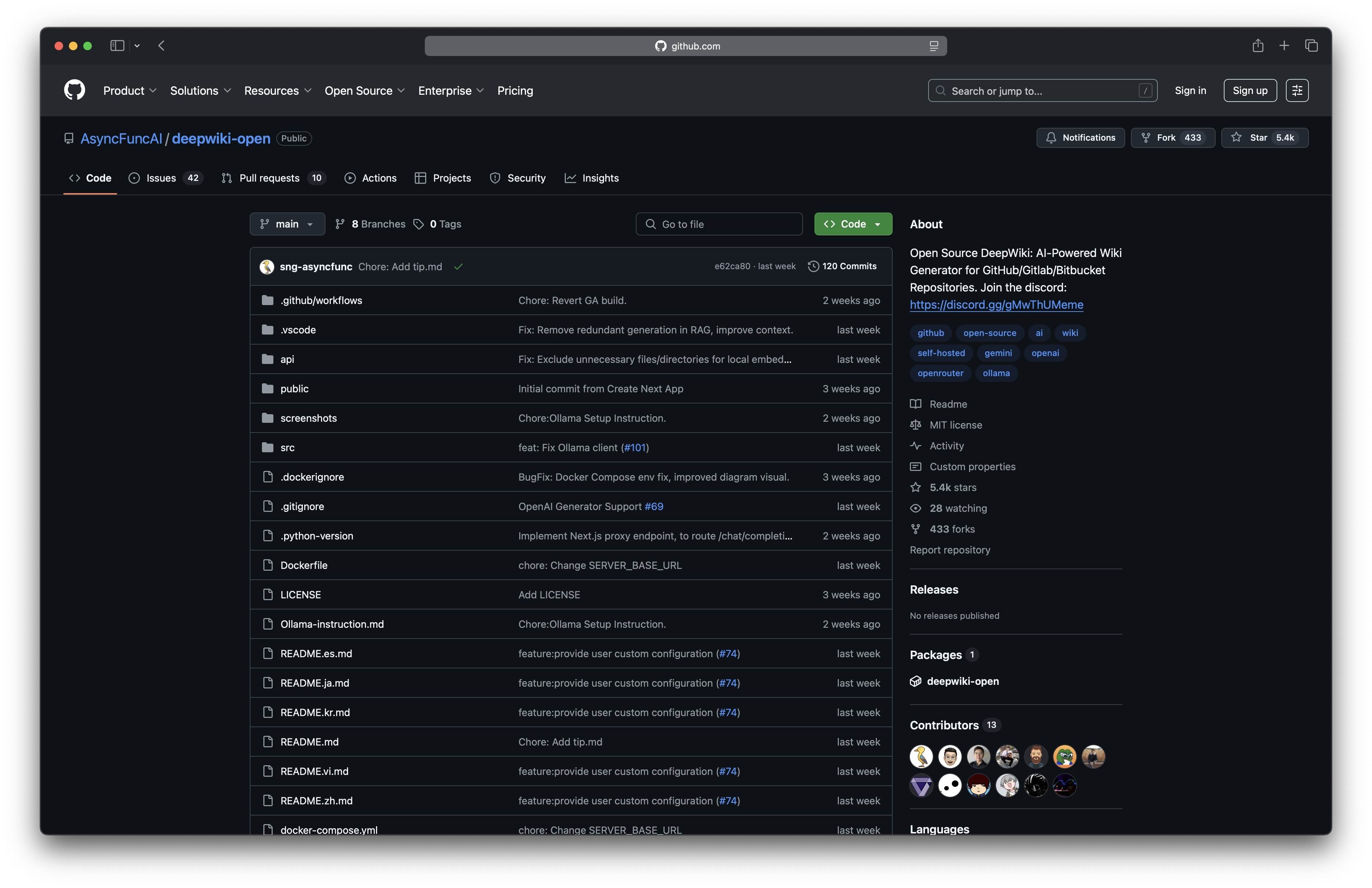Click the Readme book icon
Viewport: 1372px width, 888px height.
(915, 404)
